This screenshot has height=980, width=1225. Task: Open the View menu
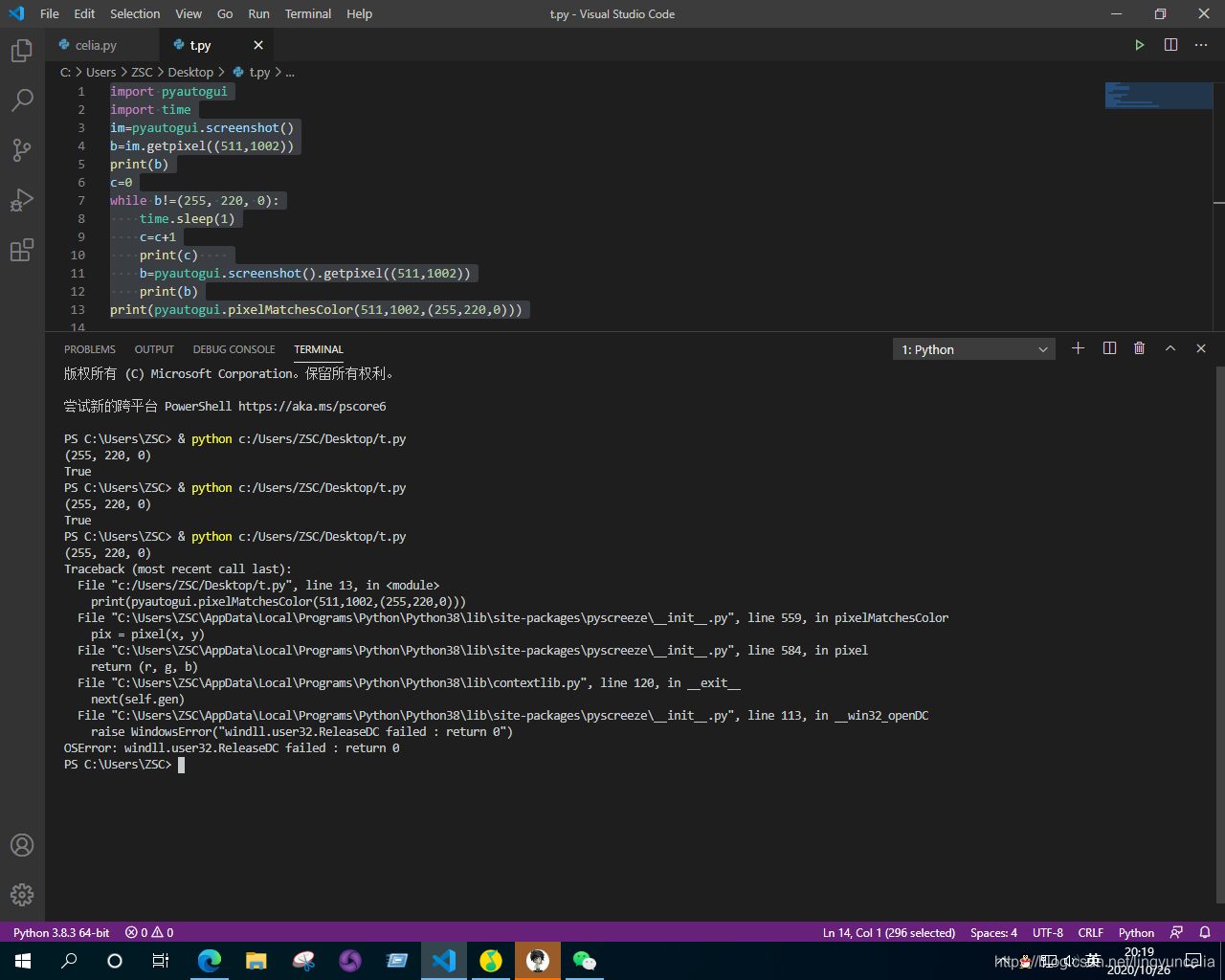(x=189, y=13)
